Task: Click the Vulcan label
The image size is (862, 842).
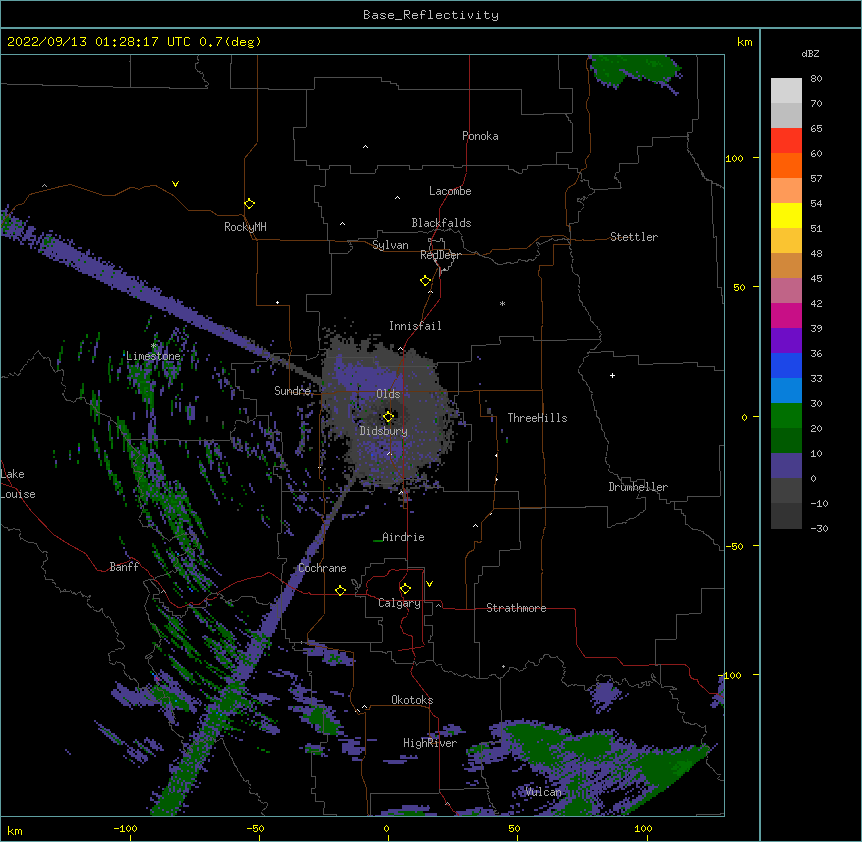Action: [543, 792]
